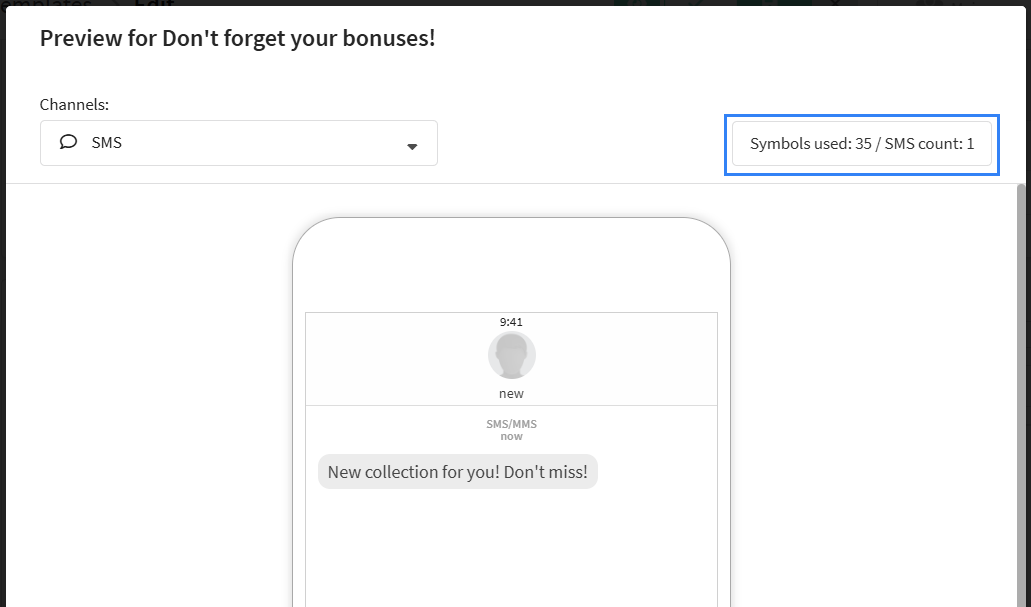This screenshot has width=1031, height=607.
Task: Click the Symbols used counter box
Action: (x=862, y=144)
